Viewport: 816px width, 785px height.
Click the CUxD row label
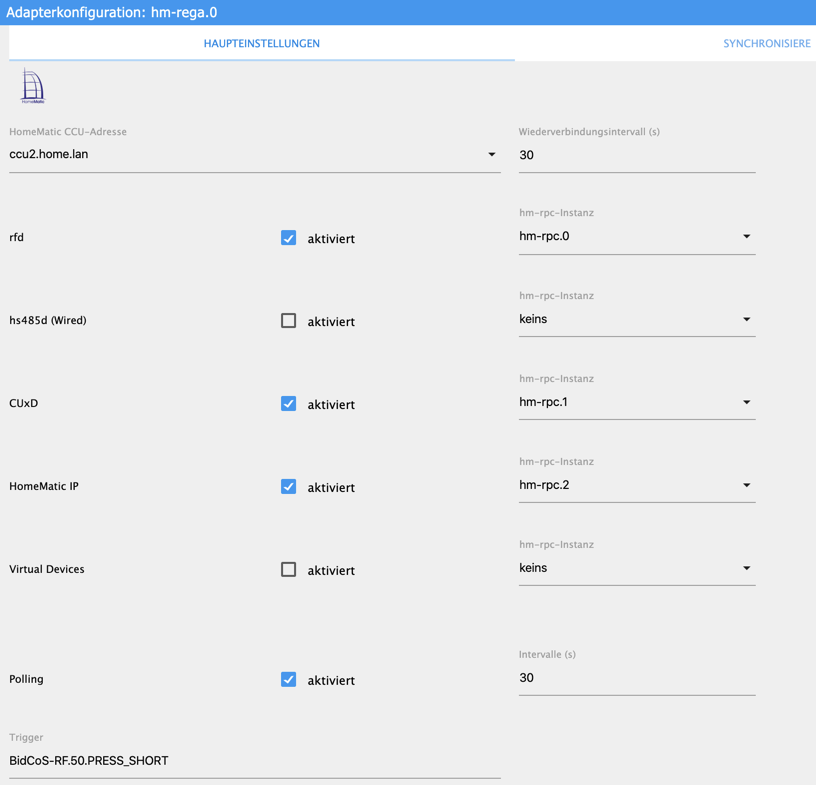[23, 403]
